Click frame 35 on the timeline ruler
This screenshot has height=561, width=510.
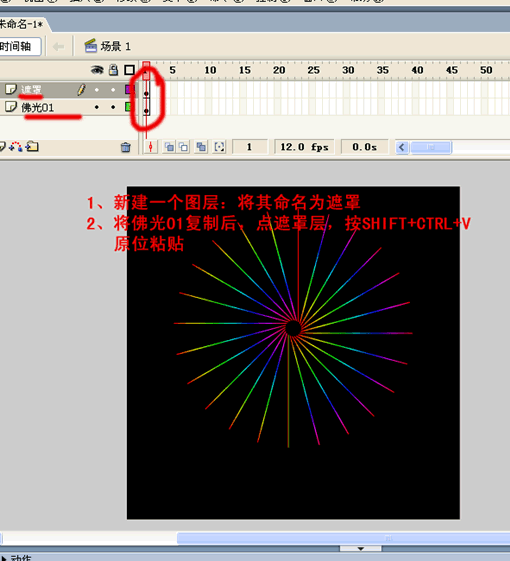pos(383,70)
